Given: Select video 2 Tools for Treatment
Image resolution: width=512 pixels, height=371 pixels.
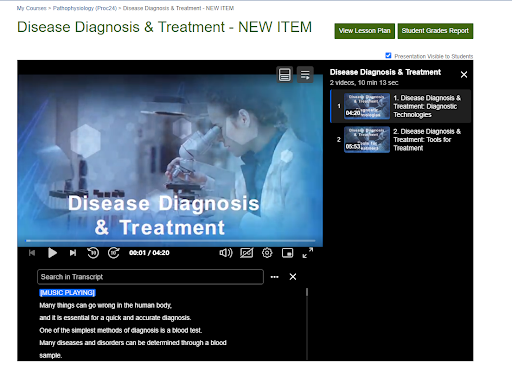Looking at the screenshot, I should [401, 140].
